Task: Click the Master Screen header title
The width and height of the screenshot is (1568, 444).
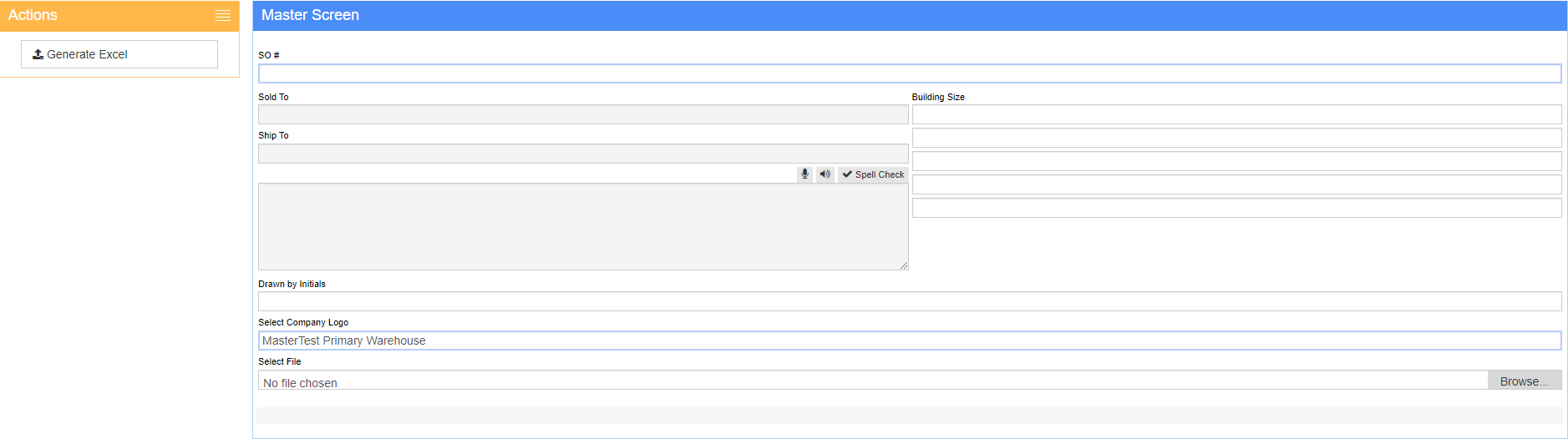Action: tap(310, 15)
